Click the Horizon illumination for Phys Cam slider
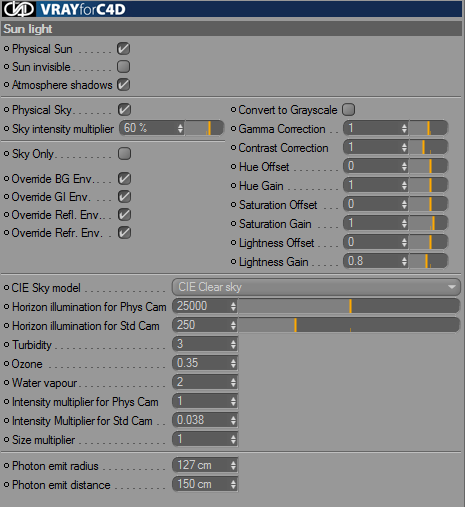The image size is (465, 507). tap(349, 306)
